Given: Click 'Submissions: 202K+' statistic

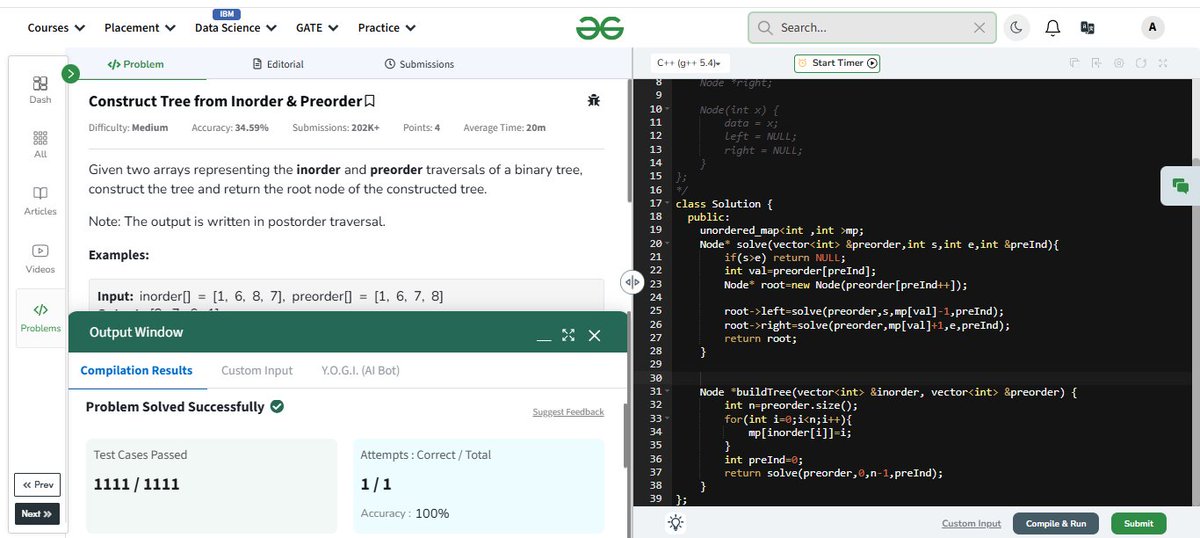Looking at the screenshot, I should click(x=336, y=128).
